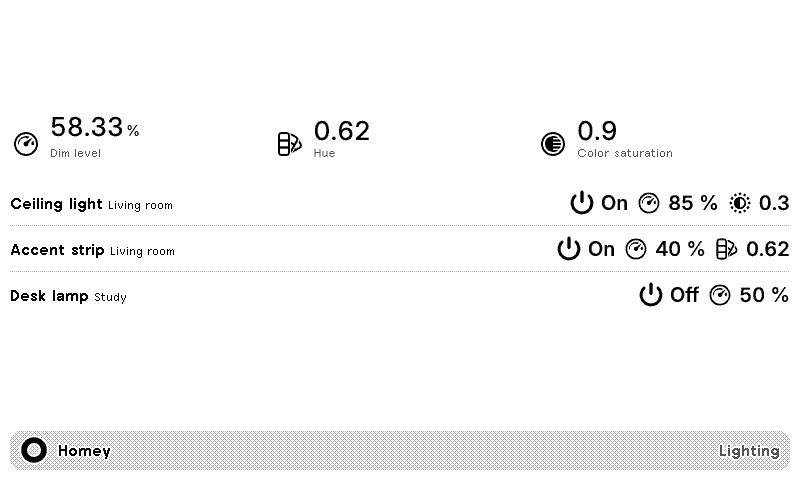800x480 pixels.
Task: Click the Homey label in footer
Action: (x=84, y=451)
